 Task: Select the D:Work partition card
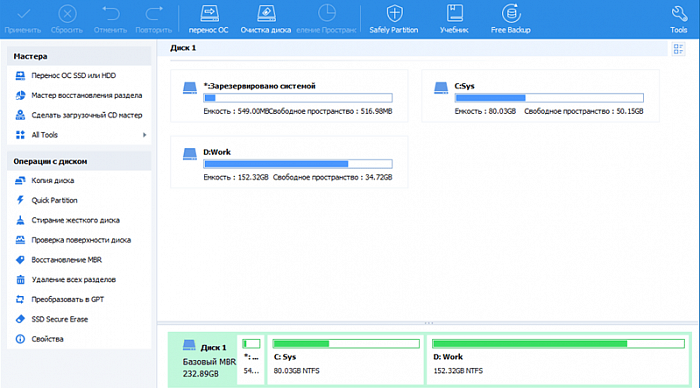coord(289,162)
